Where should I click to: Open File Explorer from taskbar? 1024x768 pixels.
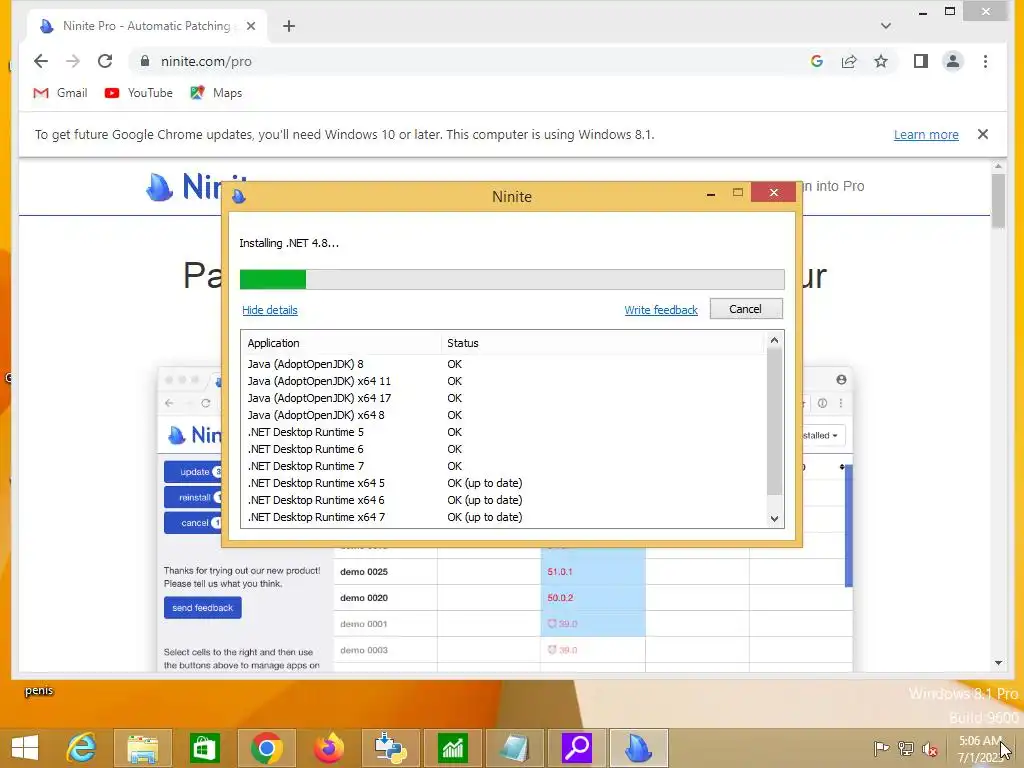[x=143, y=748]
